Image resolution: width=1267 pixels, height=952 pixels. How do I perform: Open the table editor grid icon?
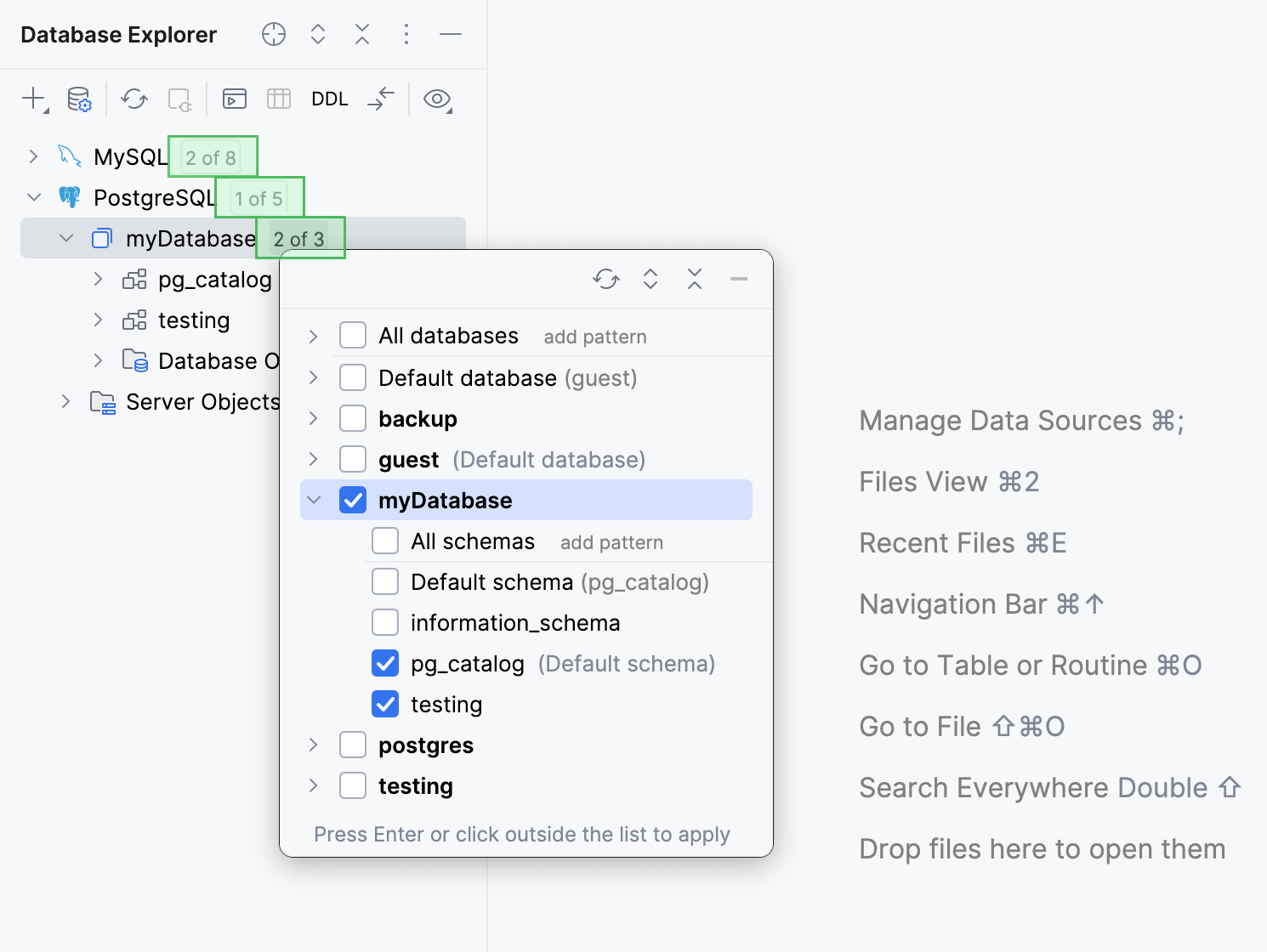[x=278, y=99]
